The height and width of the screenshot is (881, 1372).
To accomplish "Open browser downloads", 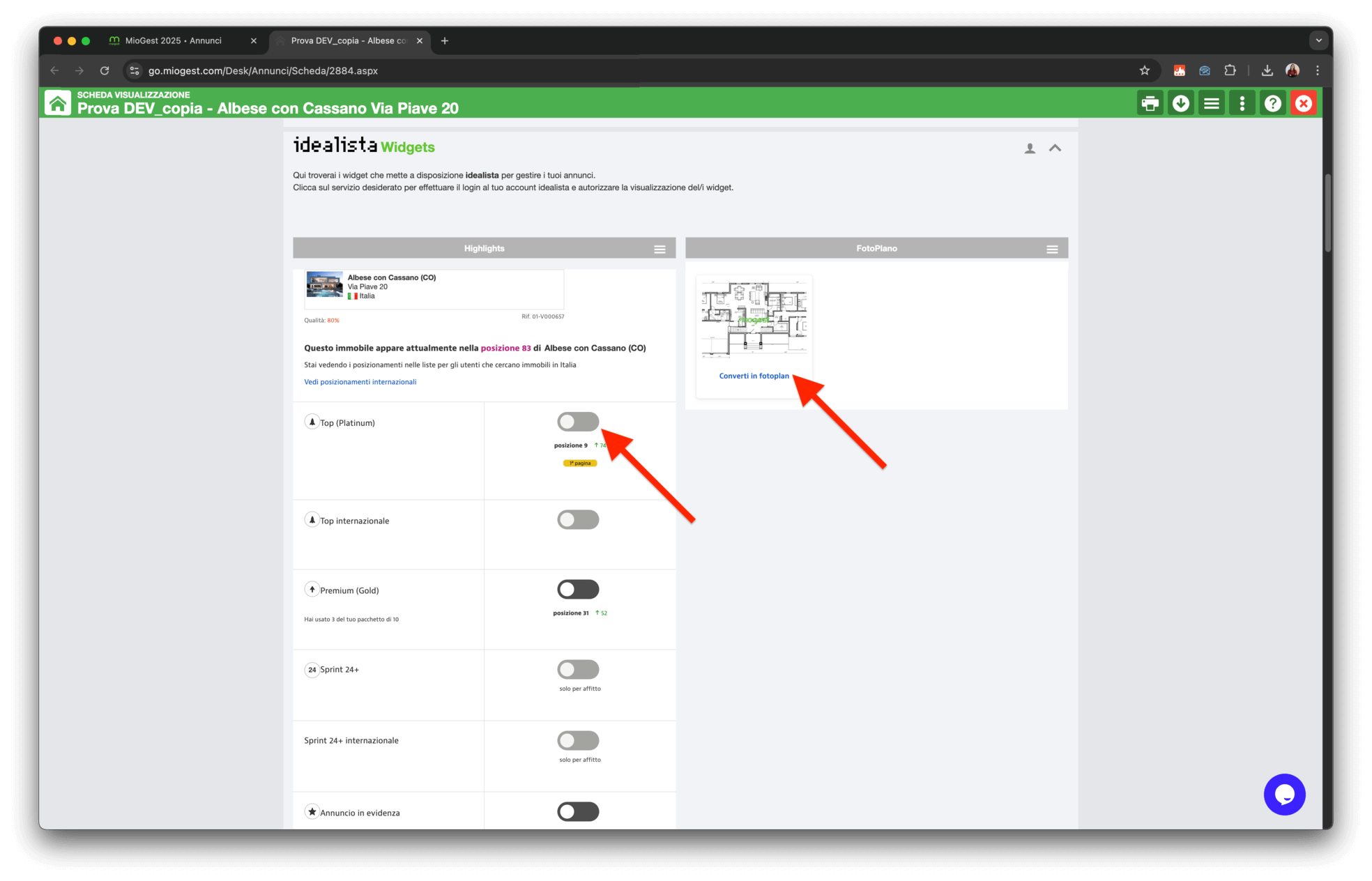I will [x=1267, y=70].
